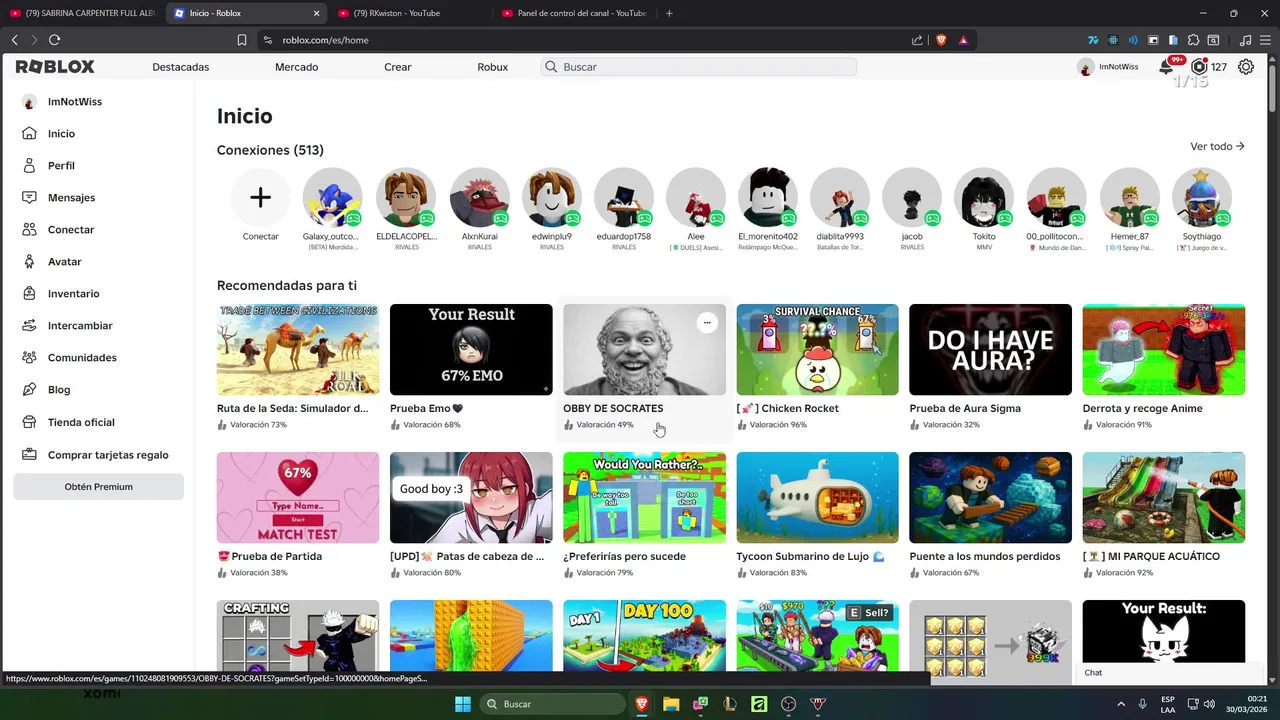
Task: Click the Perfil sidebar icon
Action: 29,166
